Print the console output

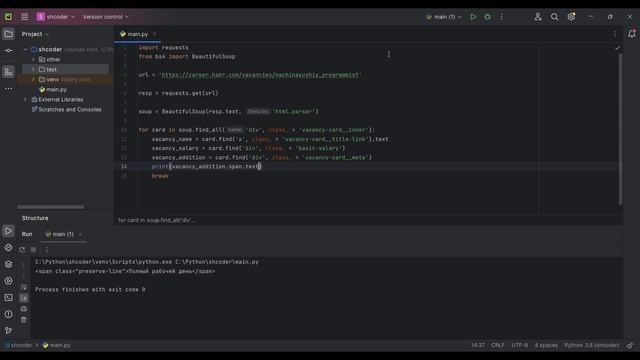coord(24,309)
